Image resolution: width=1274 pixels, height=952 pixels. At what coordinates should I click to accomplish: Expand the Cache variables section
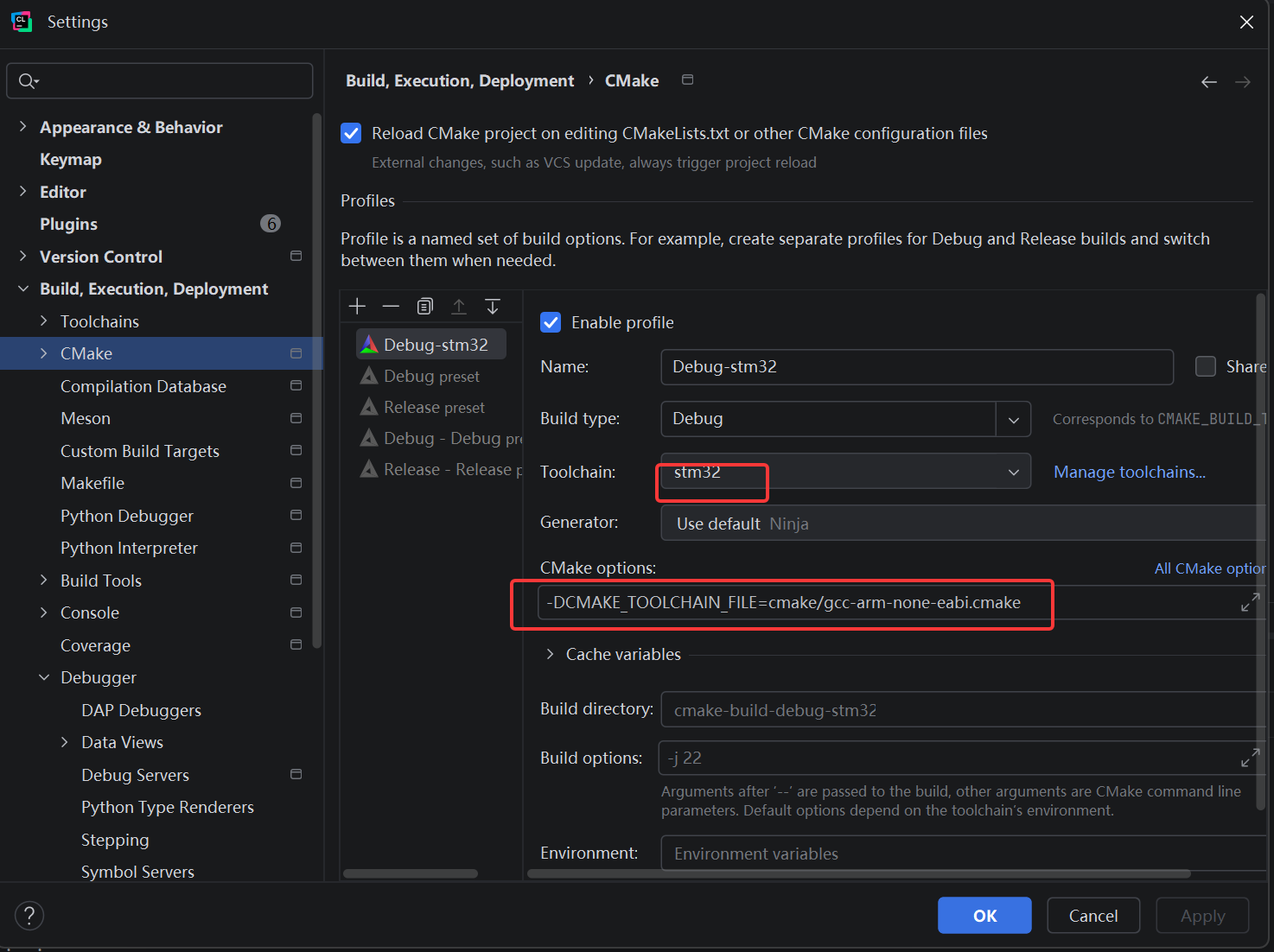coord(550,654)
